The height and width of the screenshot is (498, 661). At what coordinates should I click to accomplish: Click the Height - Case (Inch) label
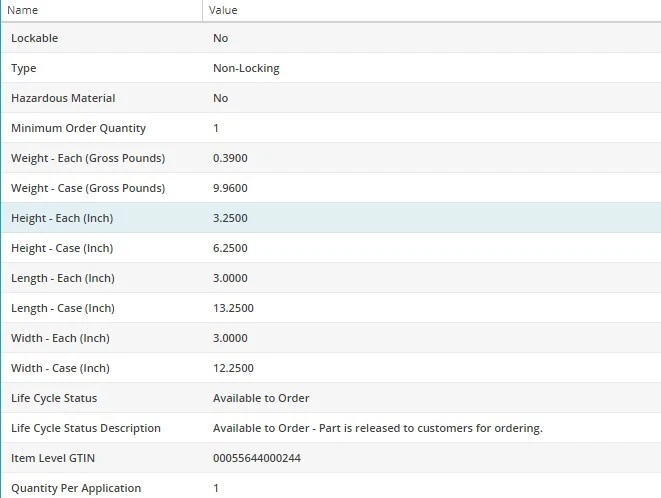click(63, 248)
